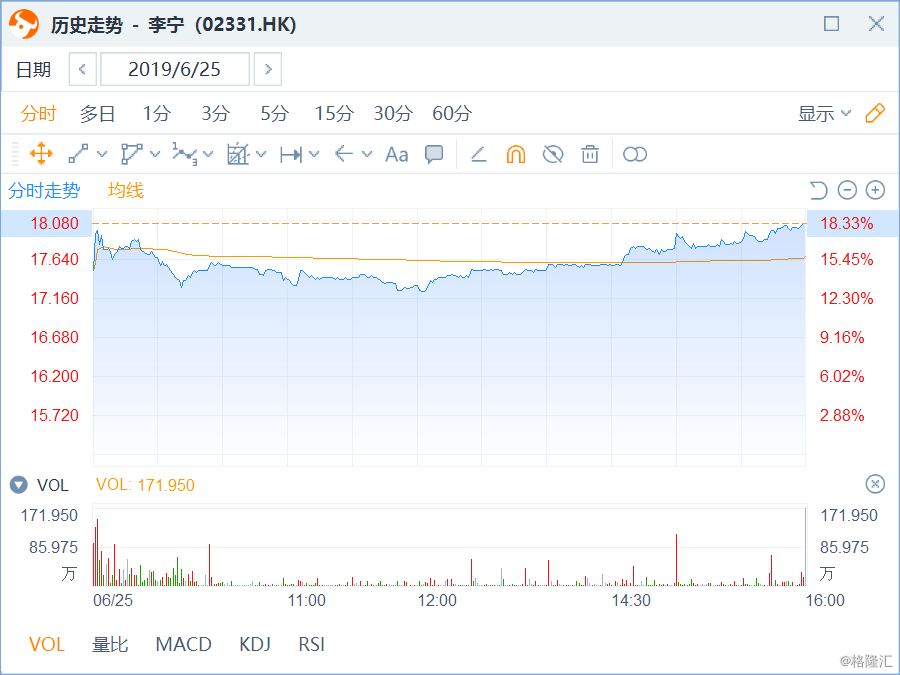The height and width of the screenshot is (675, 900).
Task: Go to next date with right arrow
Action: point(267,69)
